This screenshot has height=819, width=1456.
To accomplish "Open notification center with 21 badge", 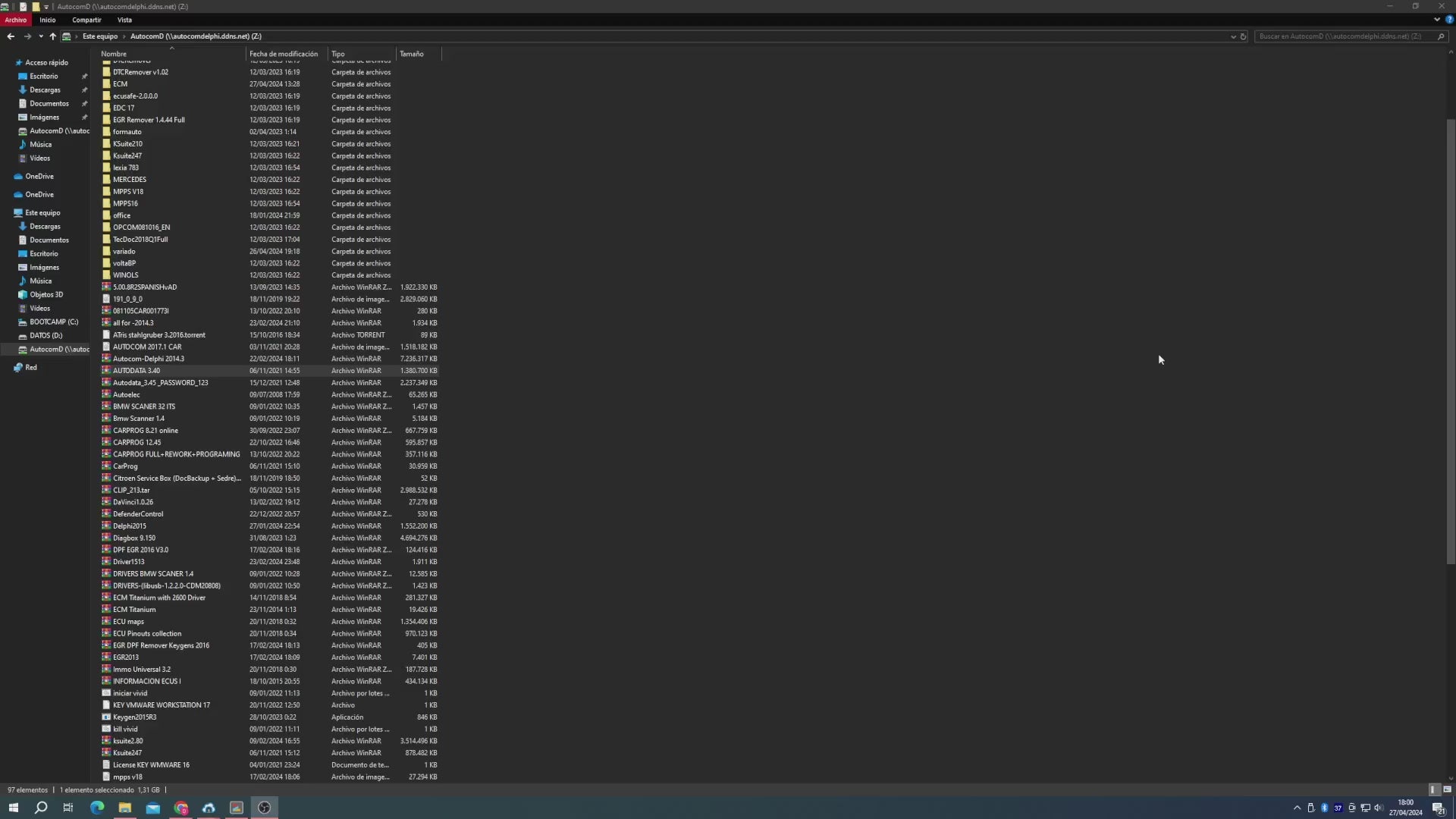I will click(x=1439, y=808).
